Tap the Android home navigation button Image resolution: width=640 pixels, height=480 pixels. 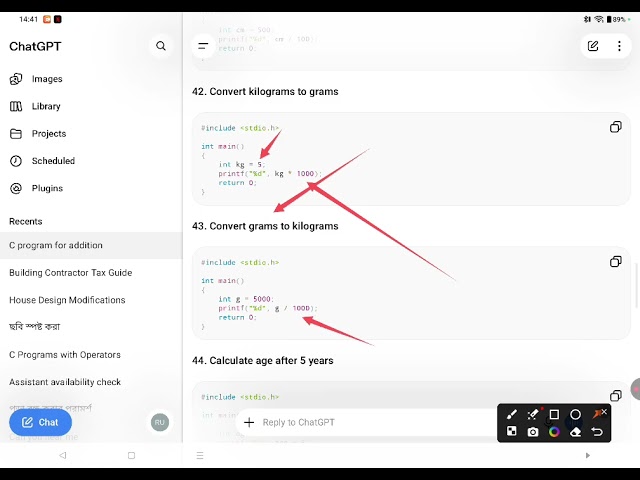pyautogui.click(x=131, y=455)
